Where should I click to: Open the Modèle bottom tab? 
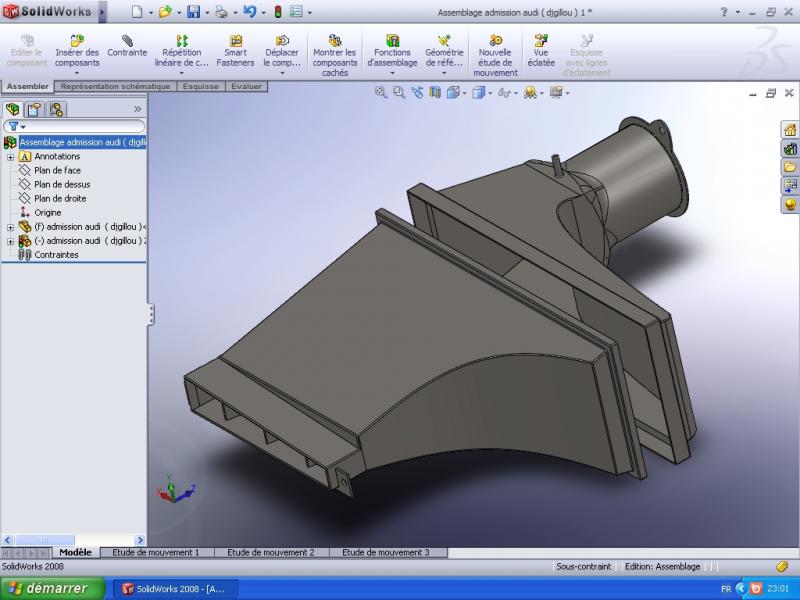tap(76, 552)
